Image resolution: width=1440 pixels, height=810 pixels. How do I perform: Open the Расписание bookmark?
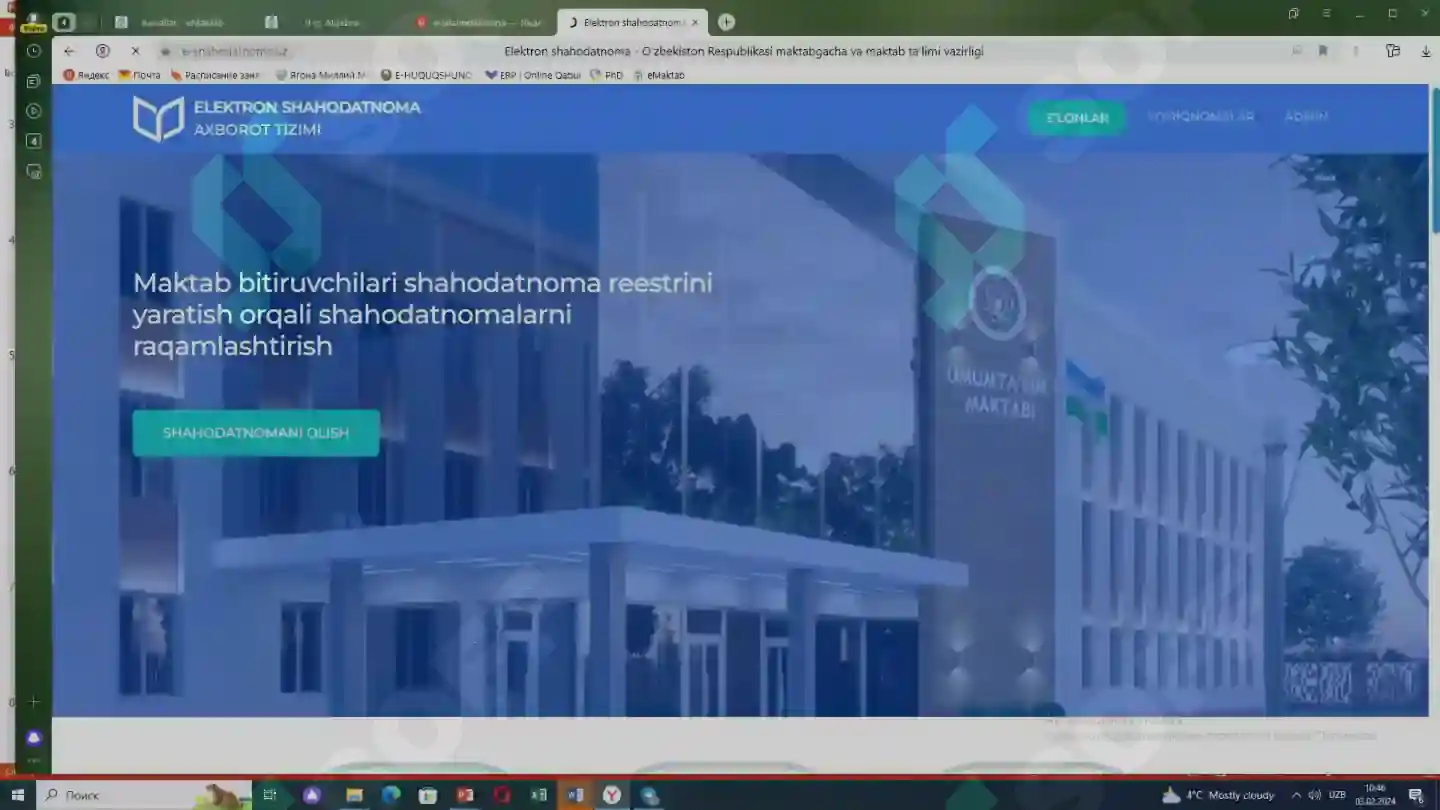click(x=216, y=75)
